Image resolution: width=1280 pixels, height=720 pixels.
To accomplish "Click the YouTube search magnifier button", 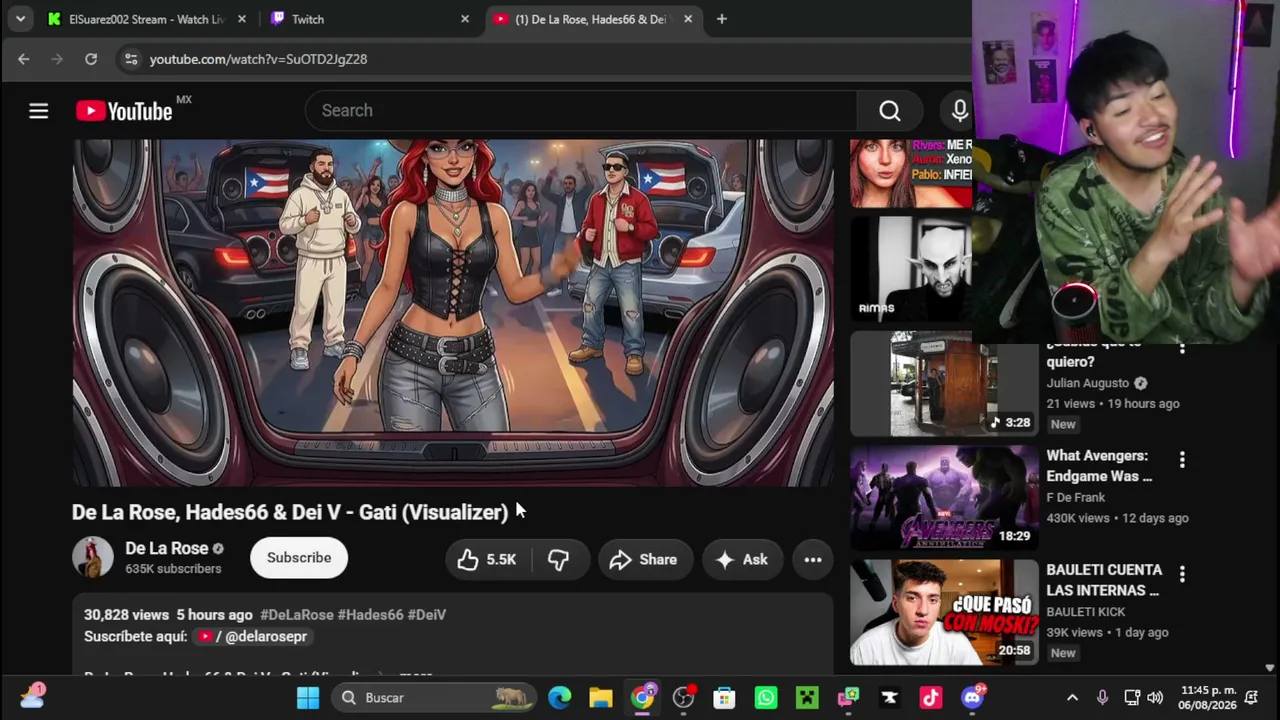I will [x=889, y=111].
